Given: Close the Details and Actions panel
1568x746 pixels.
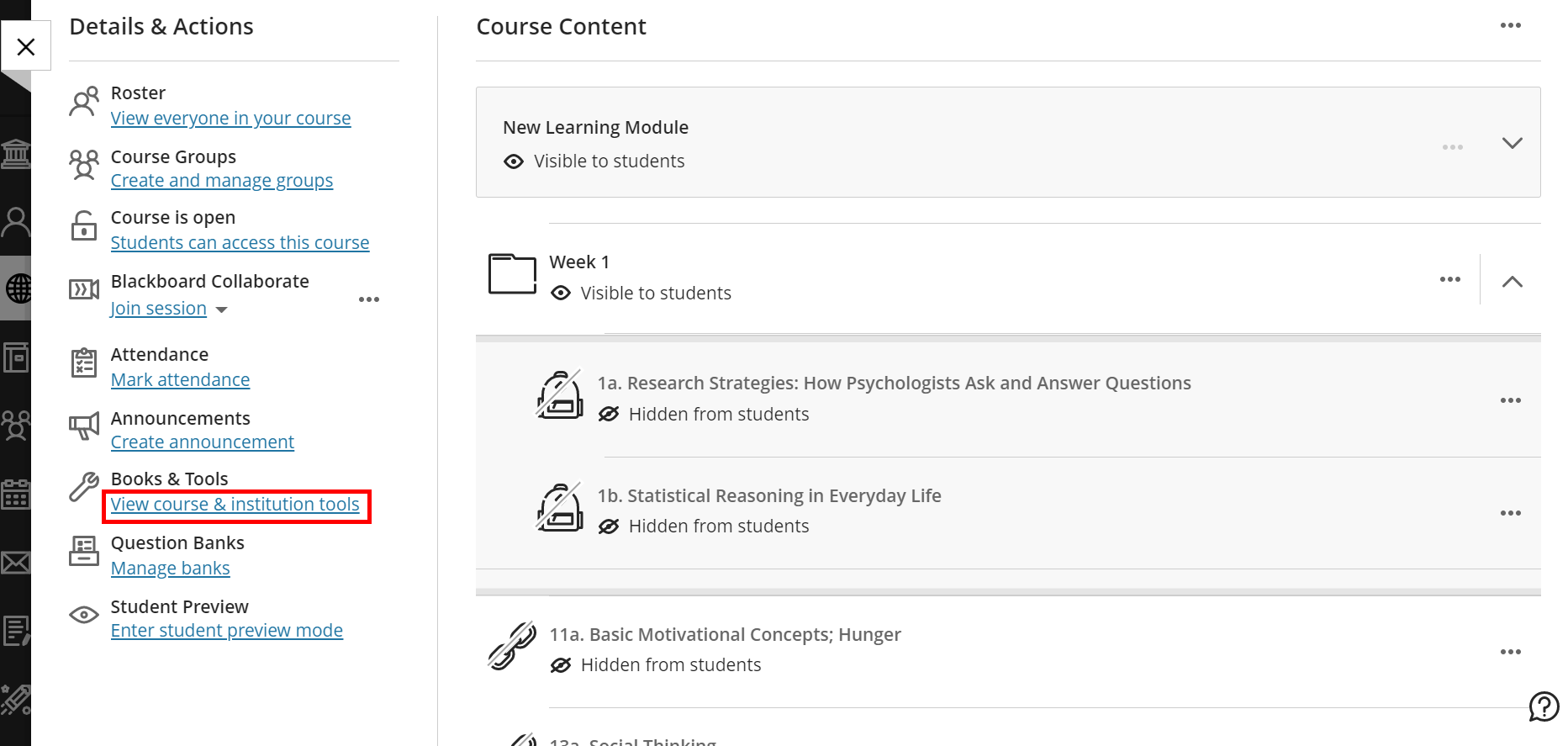Looking at the screenshot, I should 26,45.
